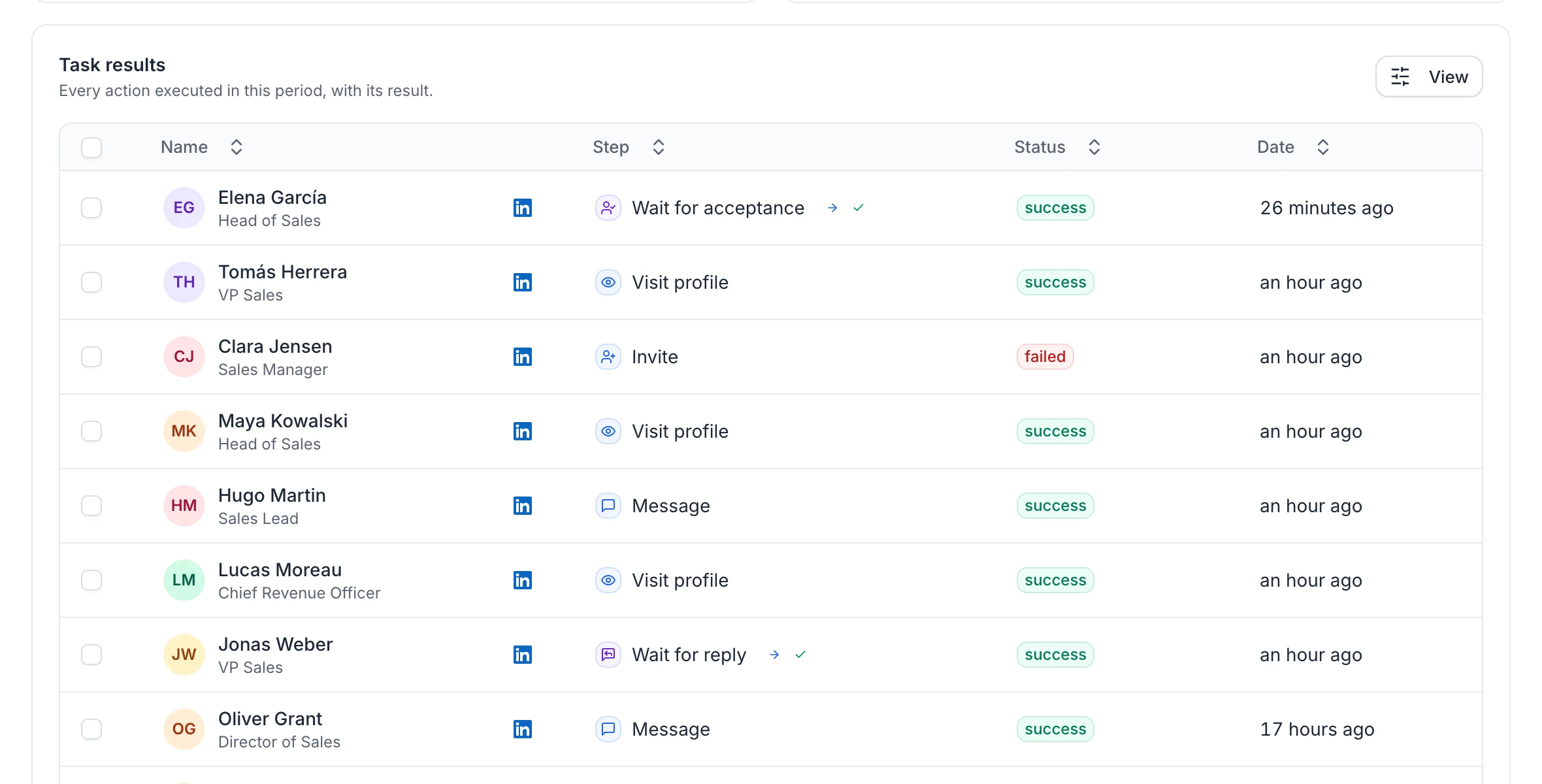The height and width of the screenshot is (784, 1542).
Task: Click the EG avatar circle
Action: tap(184, 208)
